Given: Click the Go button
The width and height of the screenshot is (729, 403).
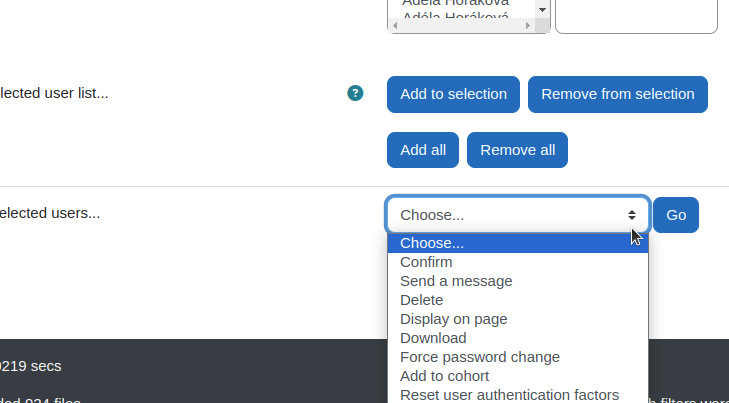Looking at the screenshot, I should [x=676, y=215].
